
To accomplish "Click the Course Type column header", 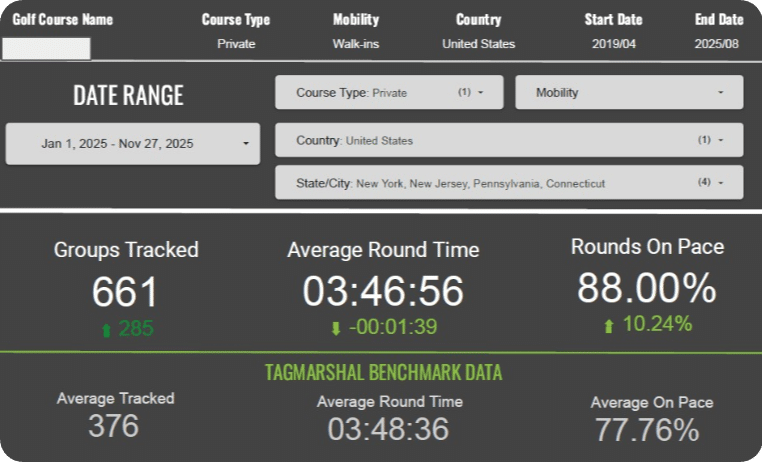I will (x=236, y=19).
